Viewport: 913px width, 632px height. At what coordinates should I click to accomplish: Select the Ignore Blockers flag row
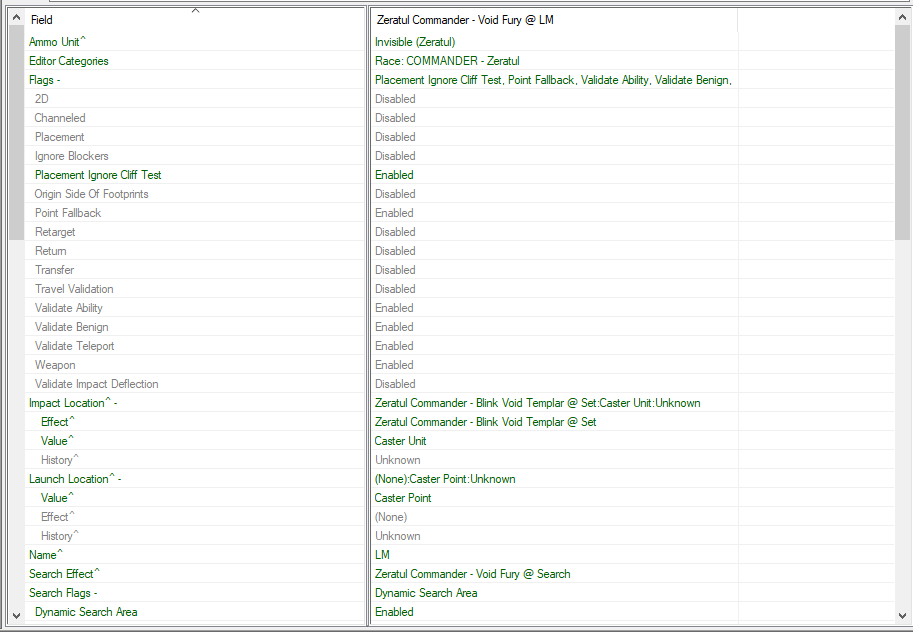pos(194,156)
